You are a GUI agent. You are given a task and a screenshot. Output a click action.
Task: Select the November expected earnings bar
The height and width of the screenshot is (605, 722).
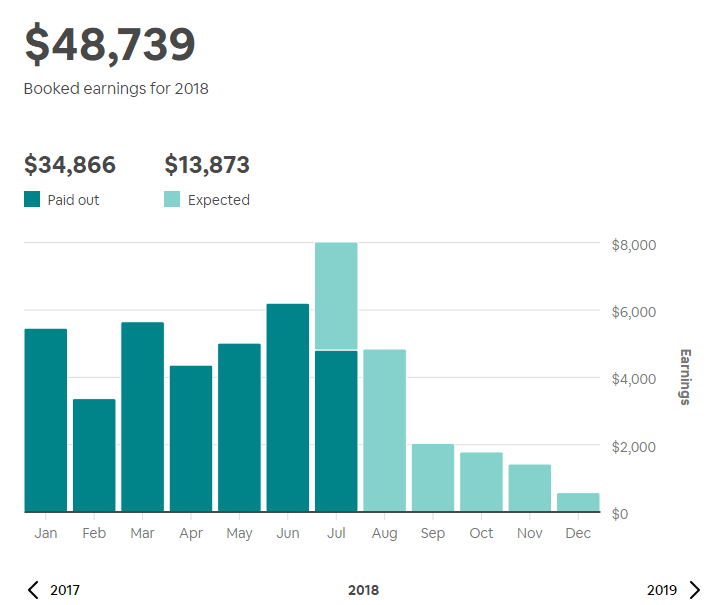(530, 488)
